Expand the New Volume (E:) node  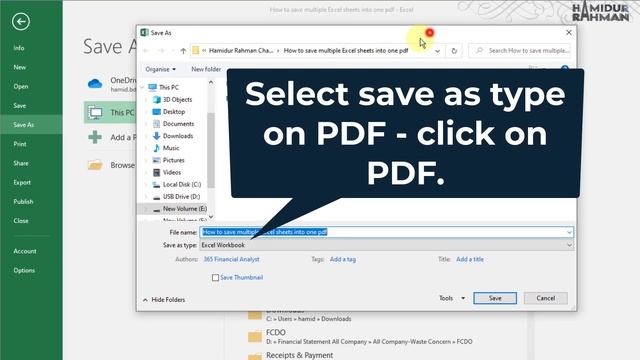point(146,209)
